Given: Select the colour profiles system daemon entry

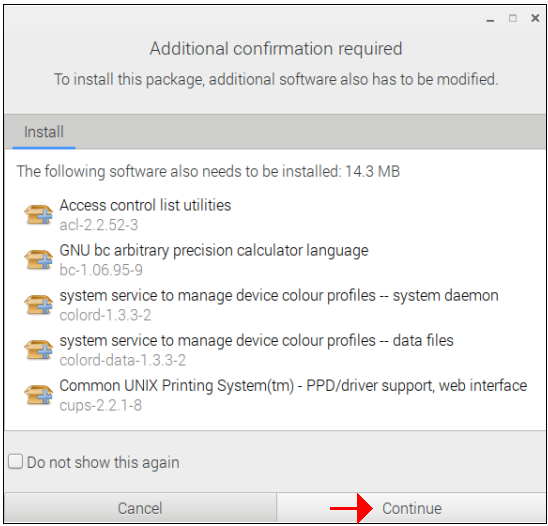Looking at the screenshot, I should coord(275,305).
